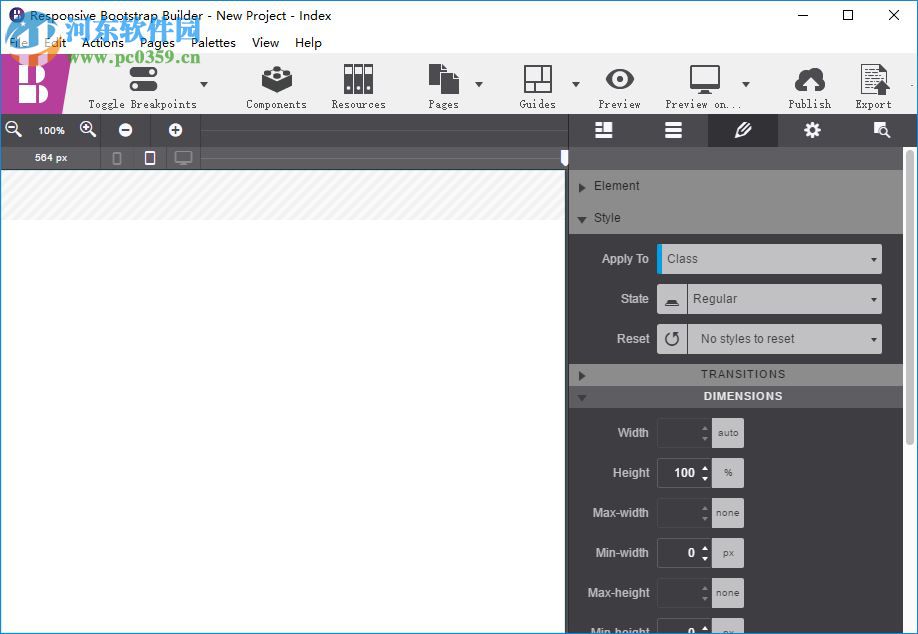918x634 pixels.
Task: Switch to the desktop breakpoint device icon
Action: [x=183, y=157]
